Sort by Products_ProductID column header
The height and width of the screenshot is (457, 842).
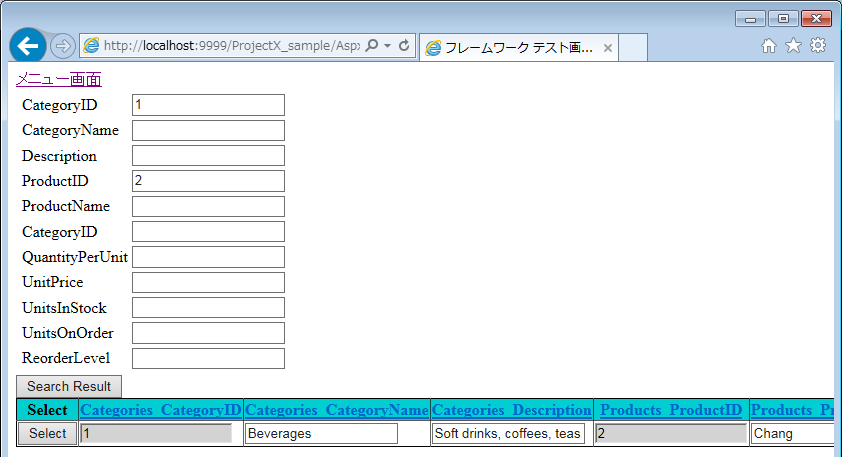click(671, 410)
